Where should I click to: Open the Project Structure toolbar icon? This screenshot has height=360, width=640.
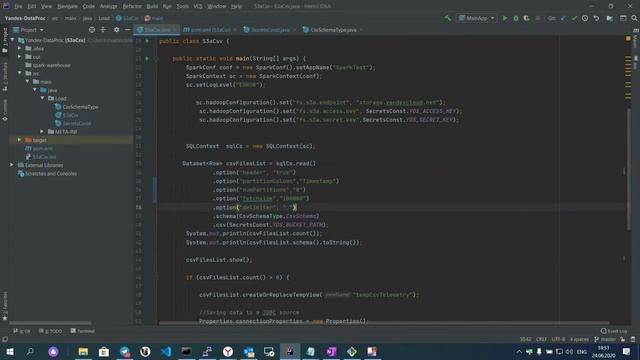tap(609, 18)
